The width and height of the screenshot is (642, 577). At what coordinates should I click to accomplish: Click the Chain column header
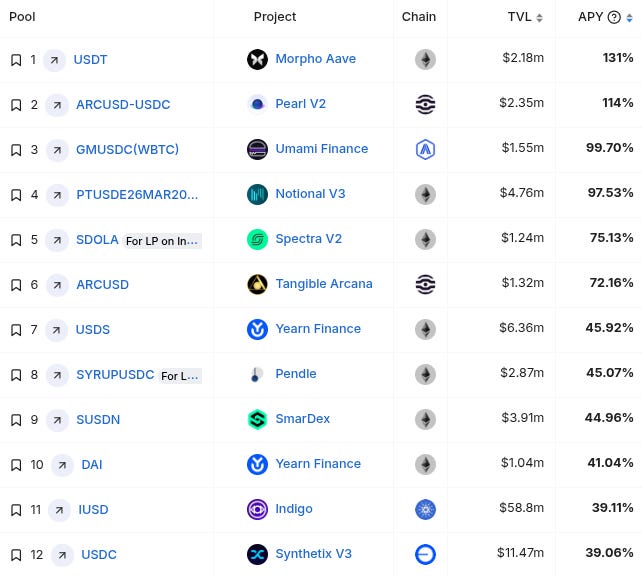tap(419, 17)
